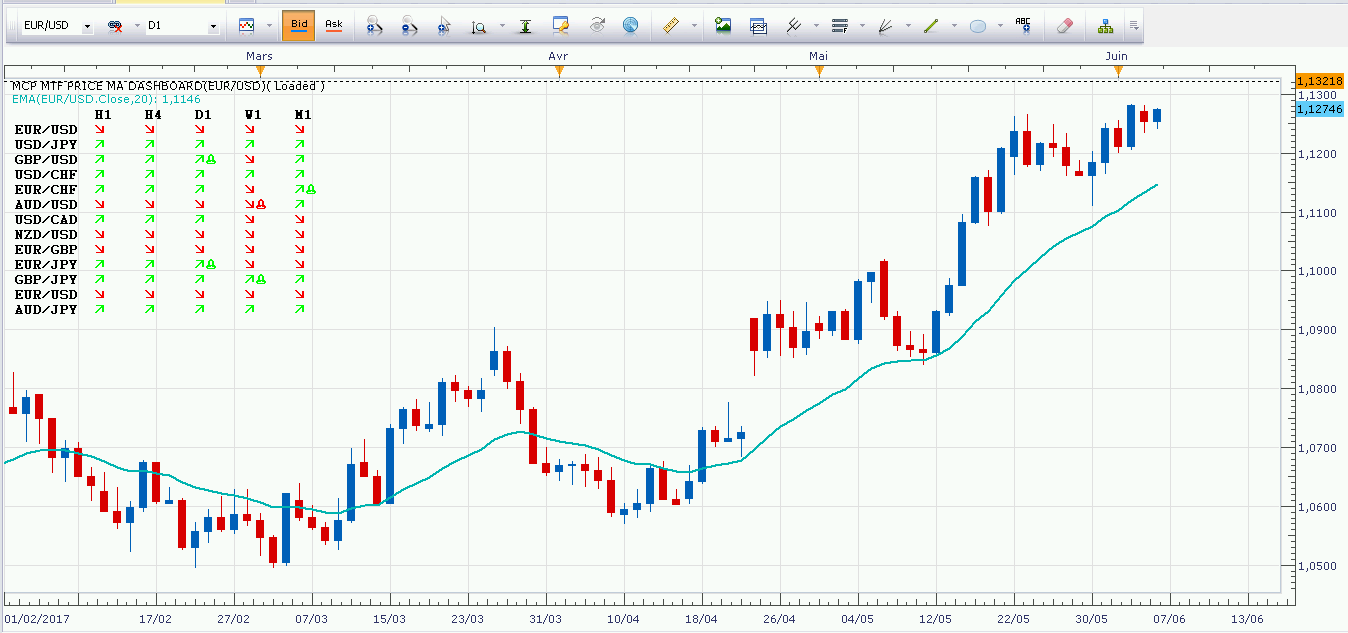The image size is (1348, 633).
Task: Select the green trend line tool
Action: click(x=932, y=25)
